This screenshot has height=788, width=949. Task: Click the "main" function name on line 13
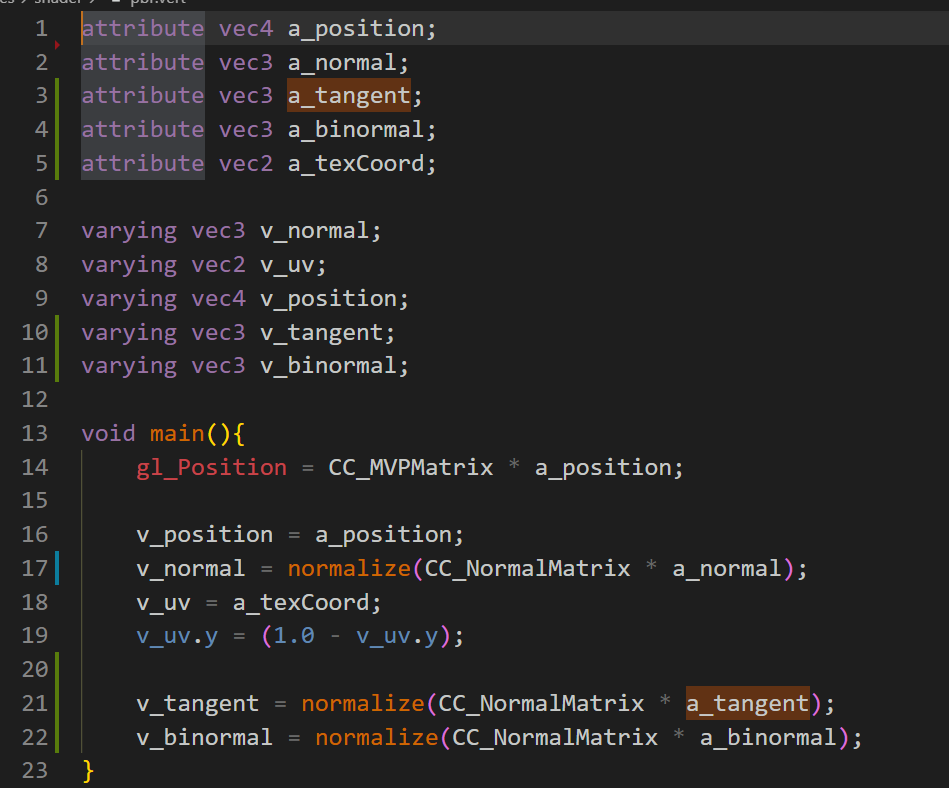click(x=177, y=433)
